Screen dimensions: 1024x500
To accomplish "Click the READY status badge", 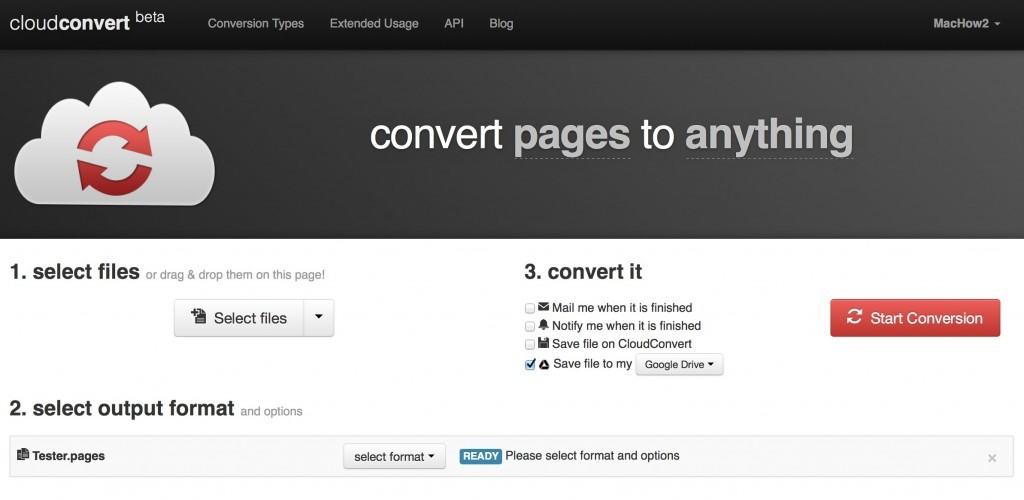I will 481,456.
